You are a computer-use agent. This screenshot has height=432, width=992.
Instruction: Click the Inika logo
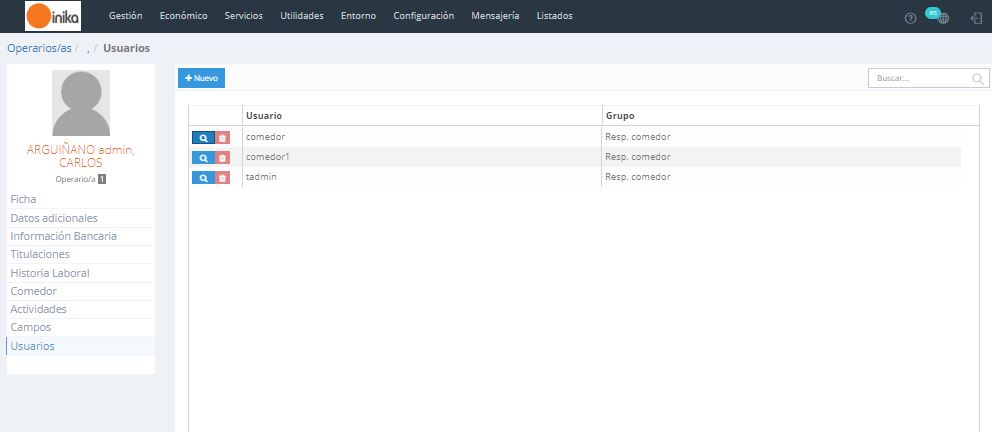click(53, 16)
